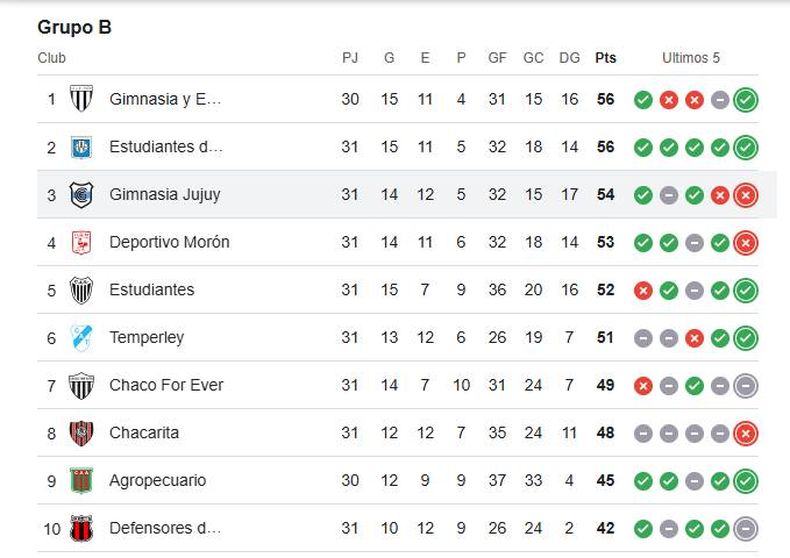Click Deportivo Morón's red crest icon
Screen dimensions: 790x558
tap(81, 243)
